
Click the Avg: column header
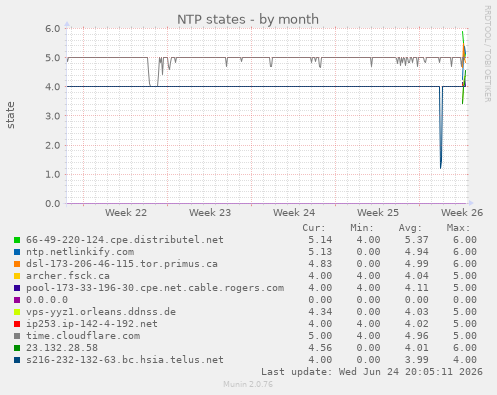pyautogui.click(x=410, y=228)
